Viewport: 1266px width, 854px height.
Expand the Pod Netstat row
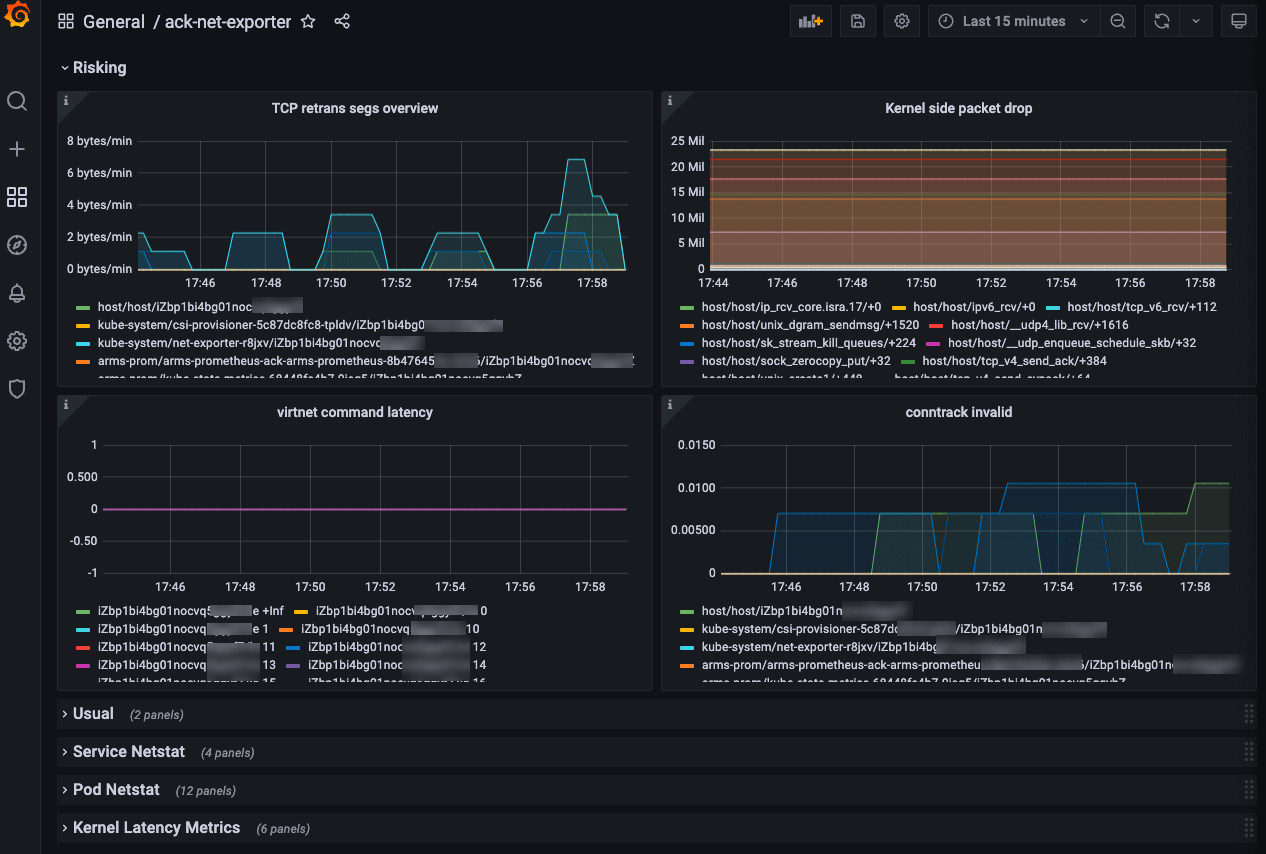pos(116,790)
